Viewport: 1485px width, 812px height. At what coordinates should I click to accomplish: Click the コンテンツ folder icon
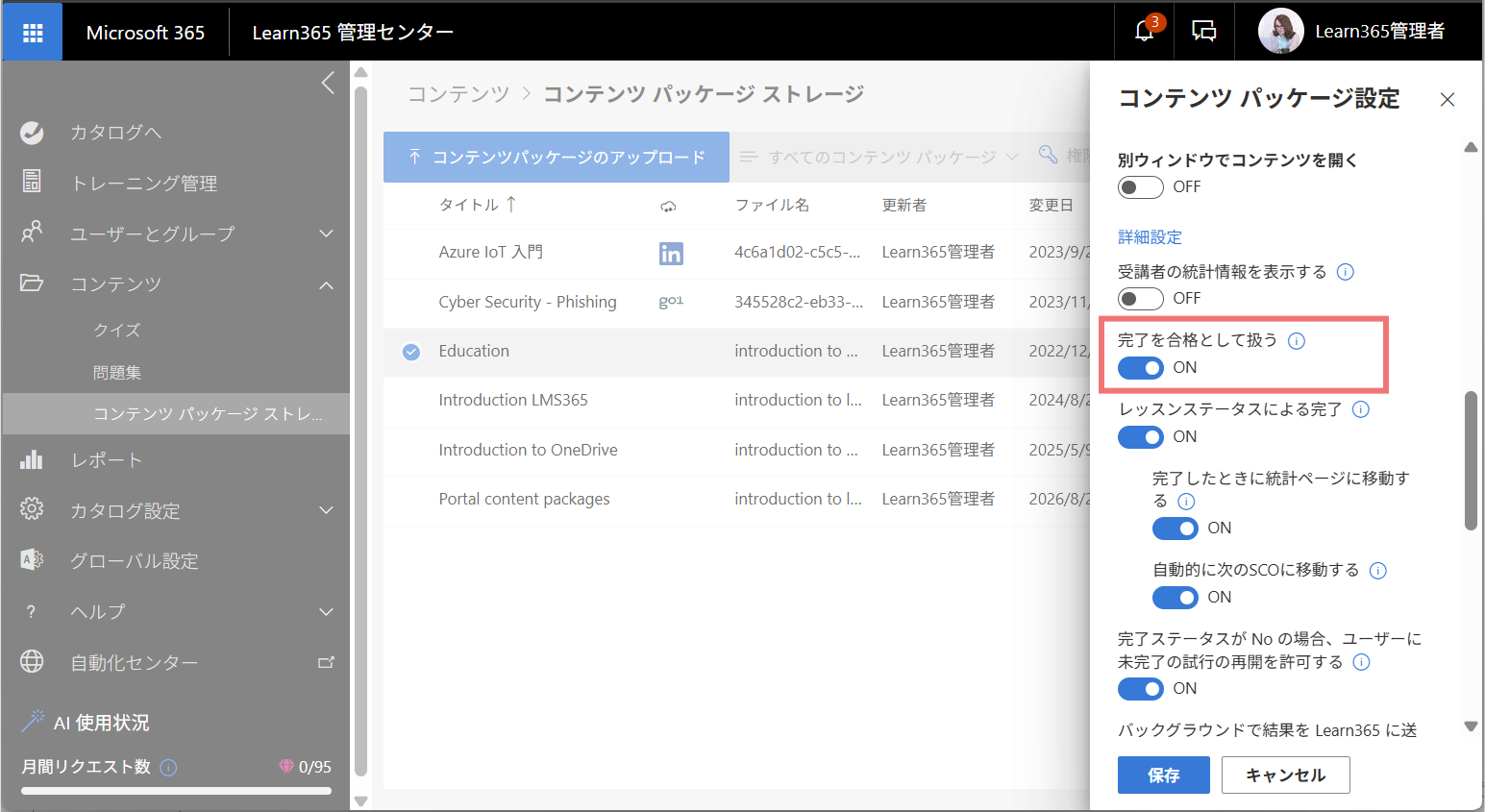[x=32, y=283]
